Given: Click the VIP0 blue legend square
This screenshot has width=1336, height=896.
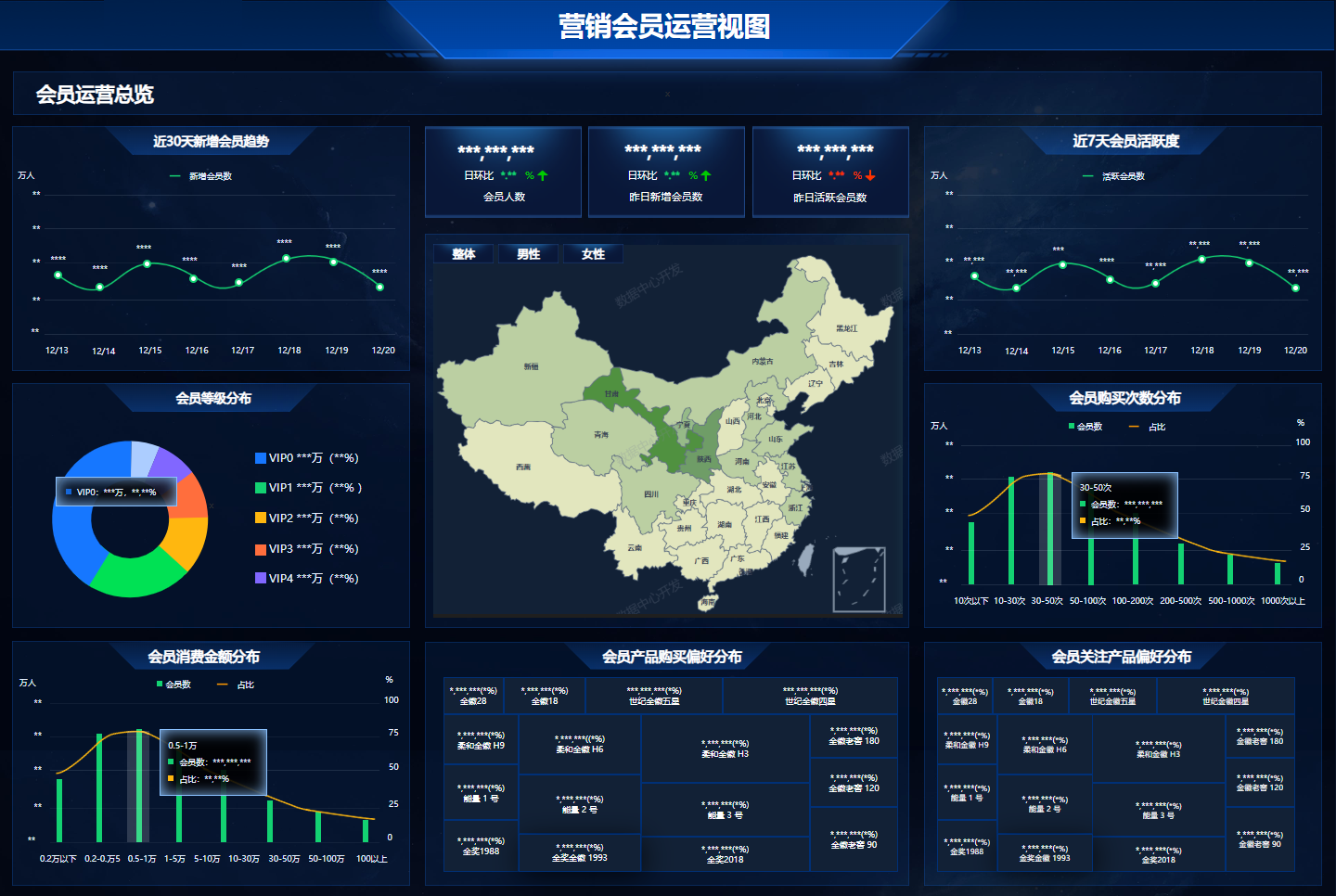Looking at the screenshot, I should (x=261, y=458).
